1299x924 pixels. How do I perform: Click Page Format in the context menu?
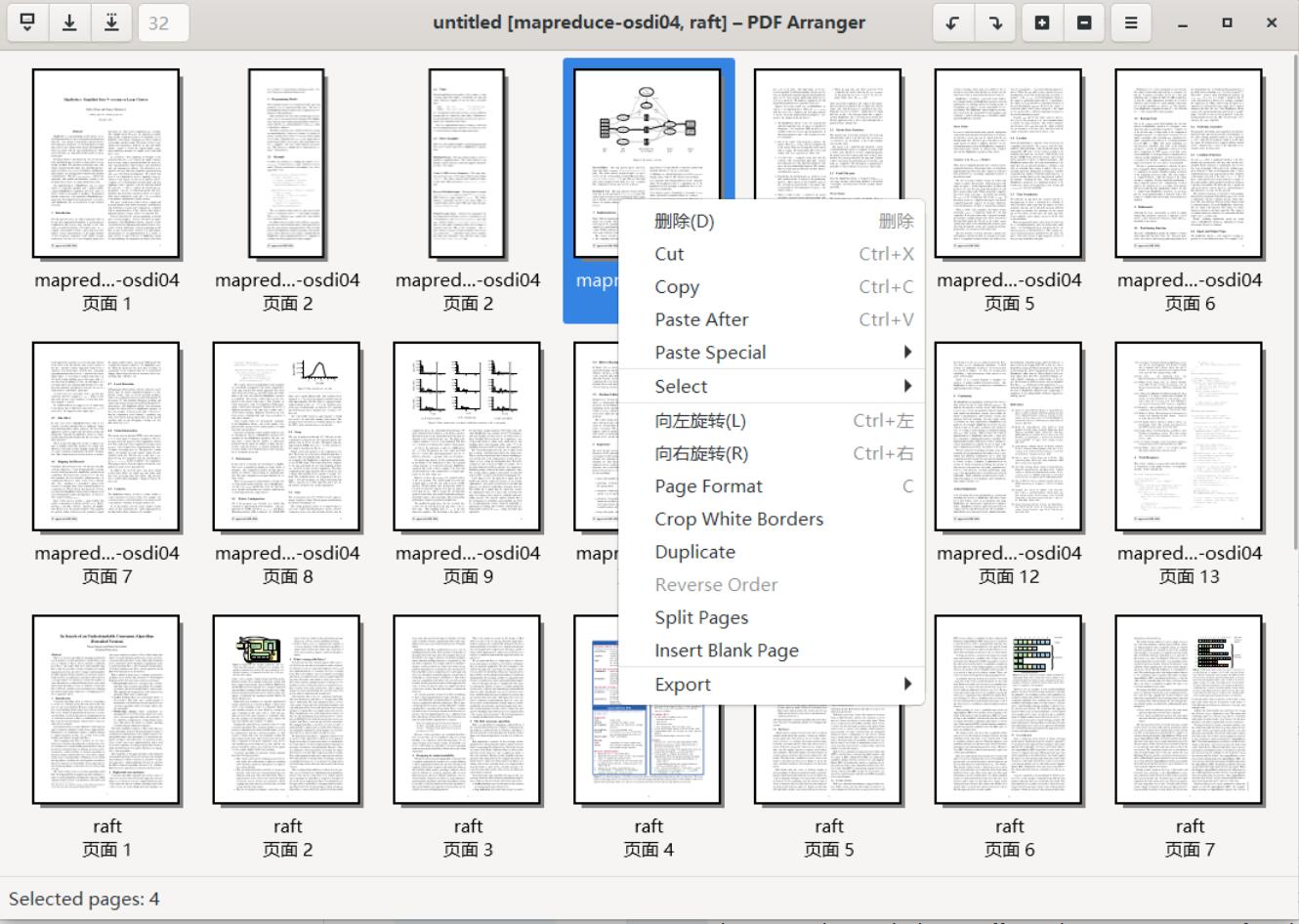point(708,485)
